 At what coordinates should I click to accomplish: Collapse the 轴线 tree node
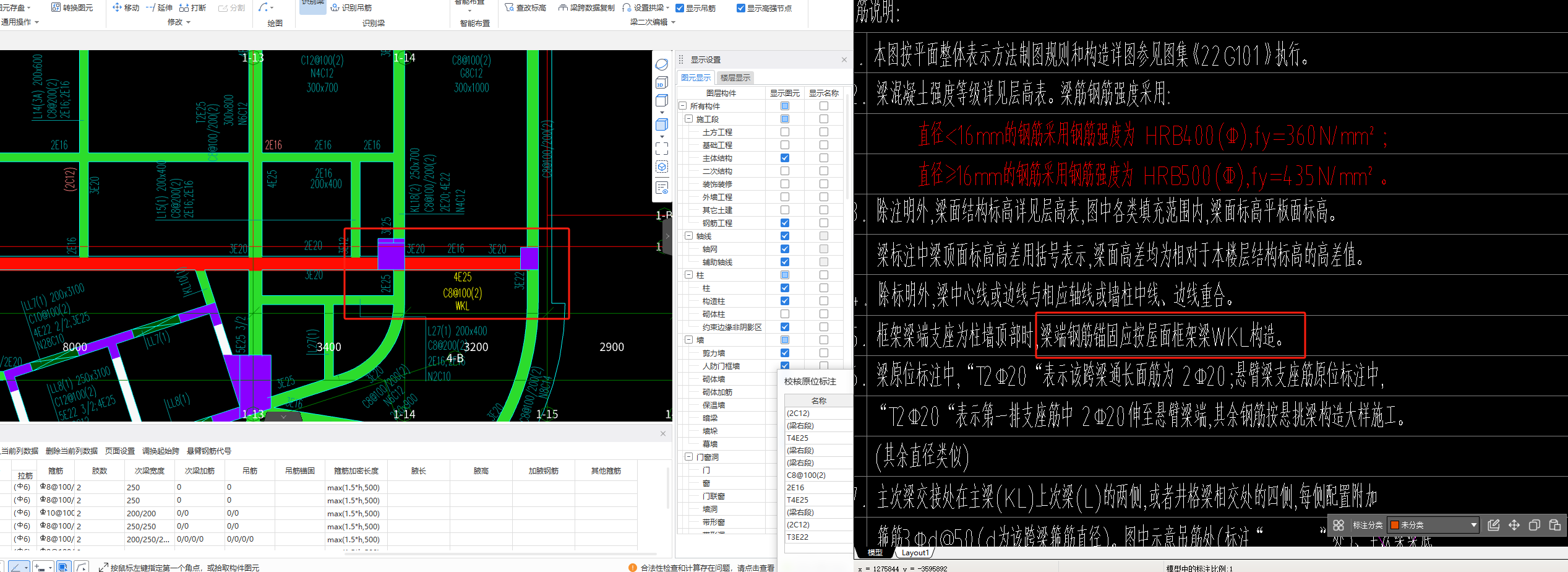click(x=688, y=236)
